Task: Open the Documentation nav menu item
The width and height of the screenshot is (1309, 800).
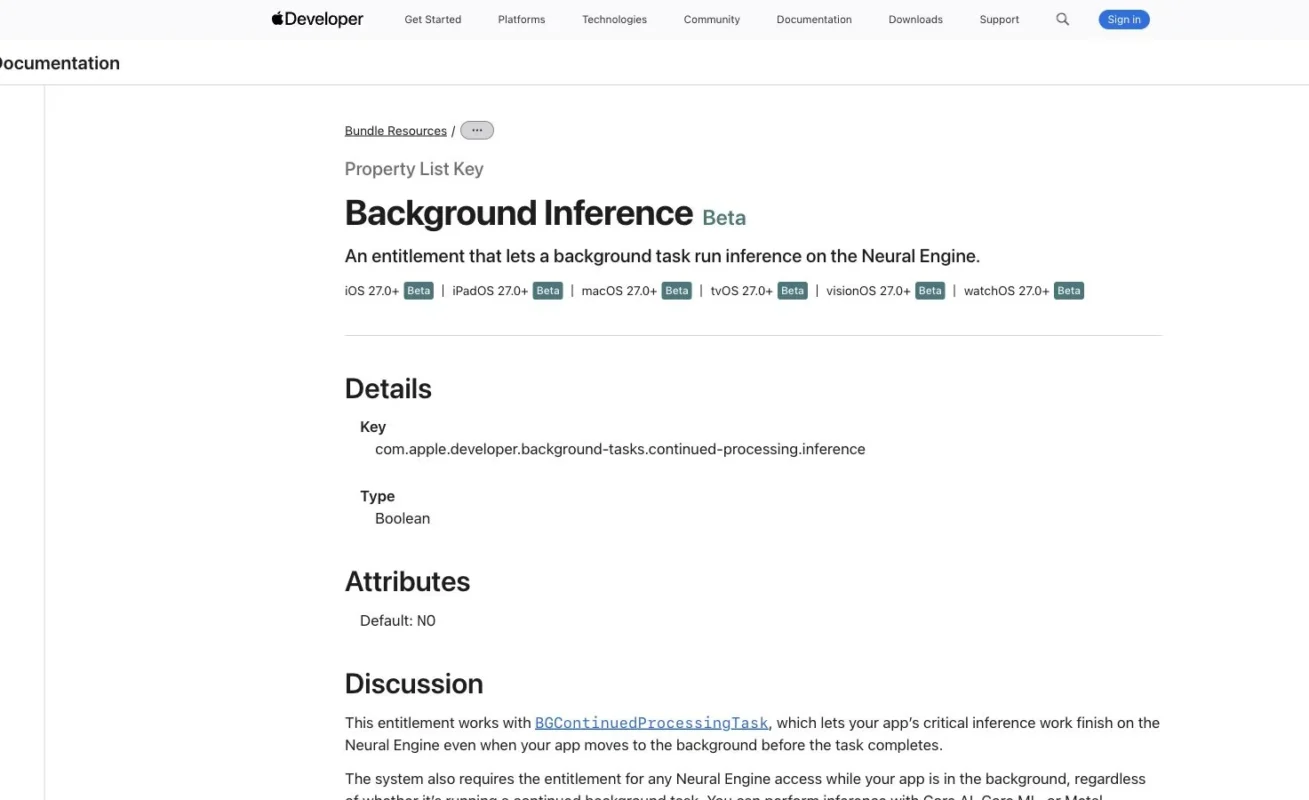Action: (814, 19)
